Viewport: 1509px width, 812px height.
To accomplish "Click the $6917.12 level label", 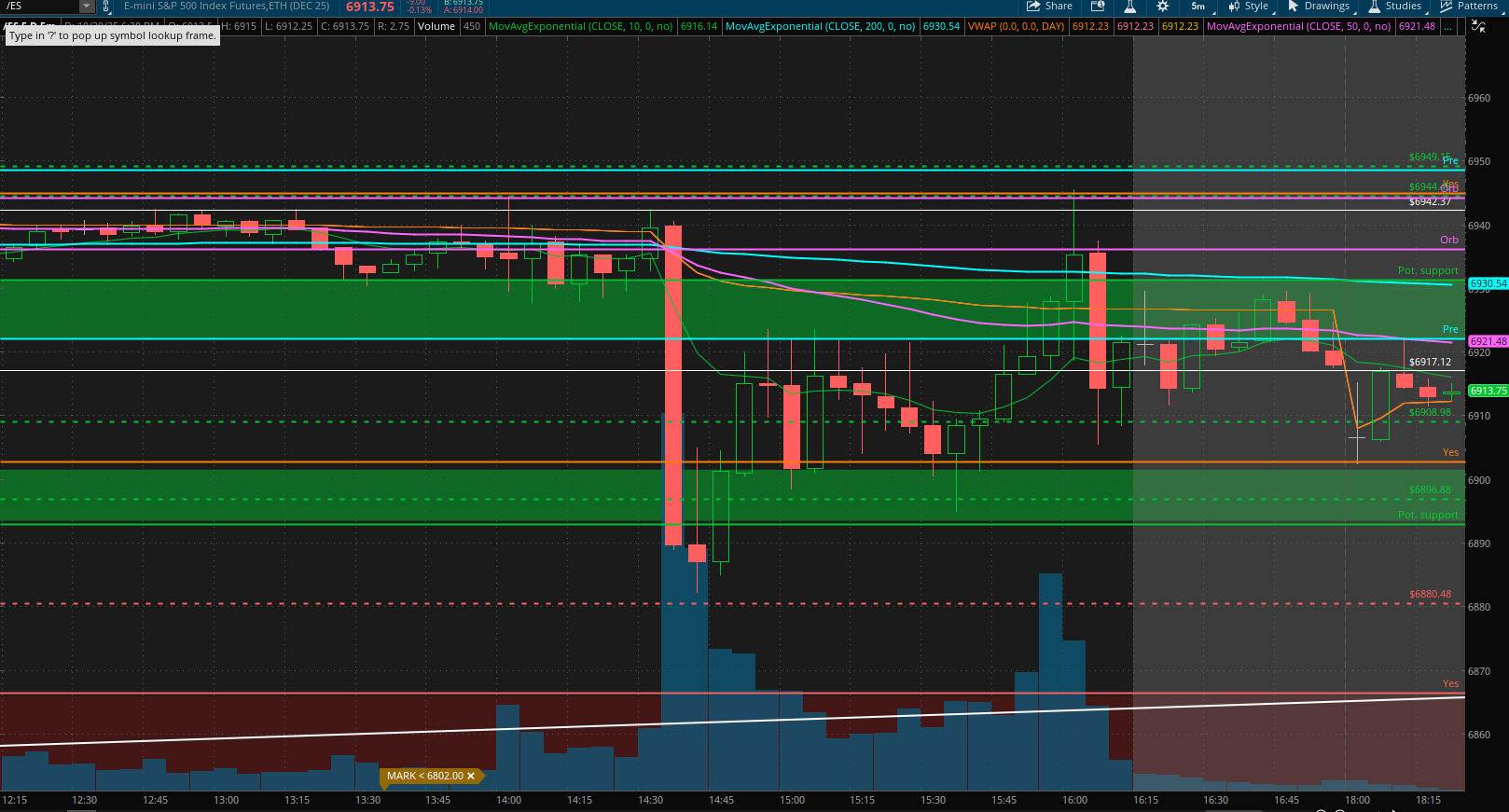I will coord(1430,362).
